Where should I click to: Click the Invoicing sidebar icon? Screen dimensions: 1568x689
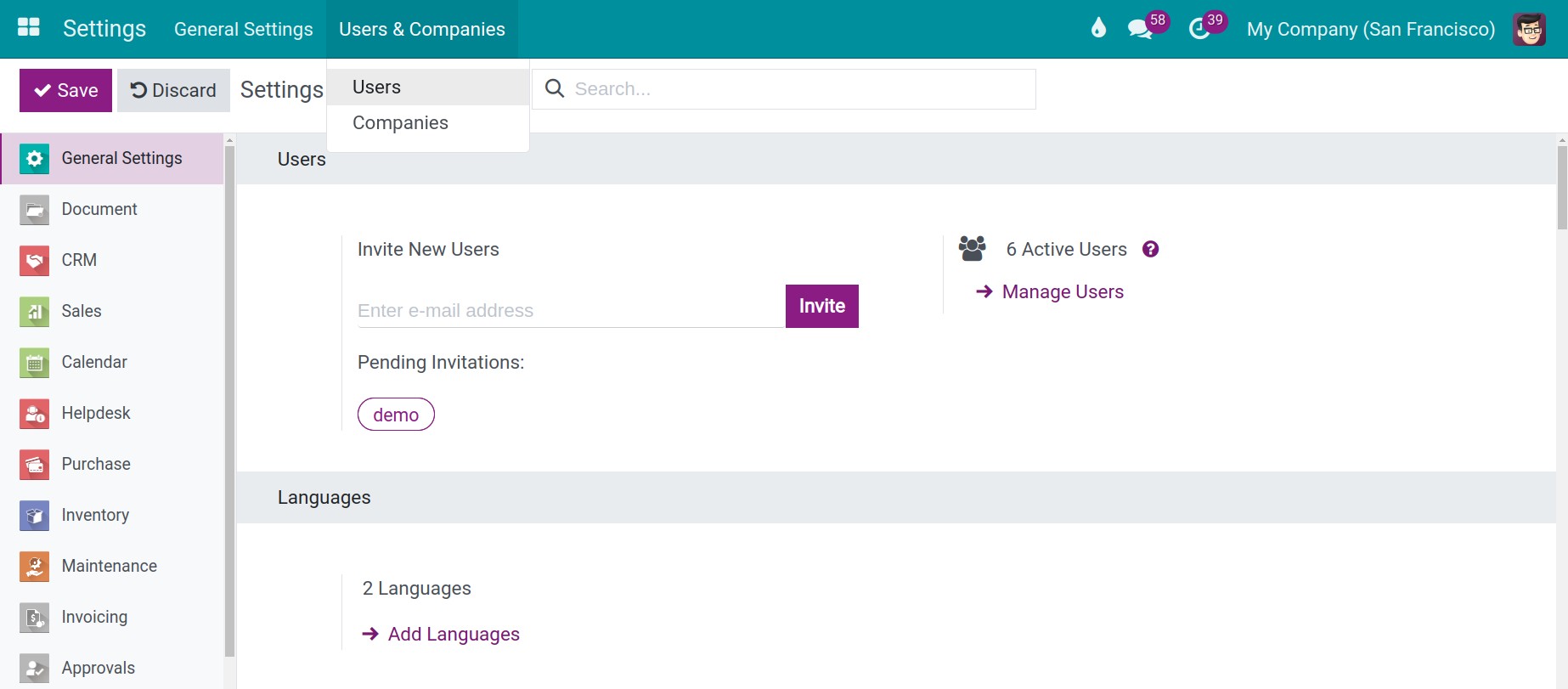(34, 618)
